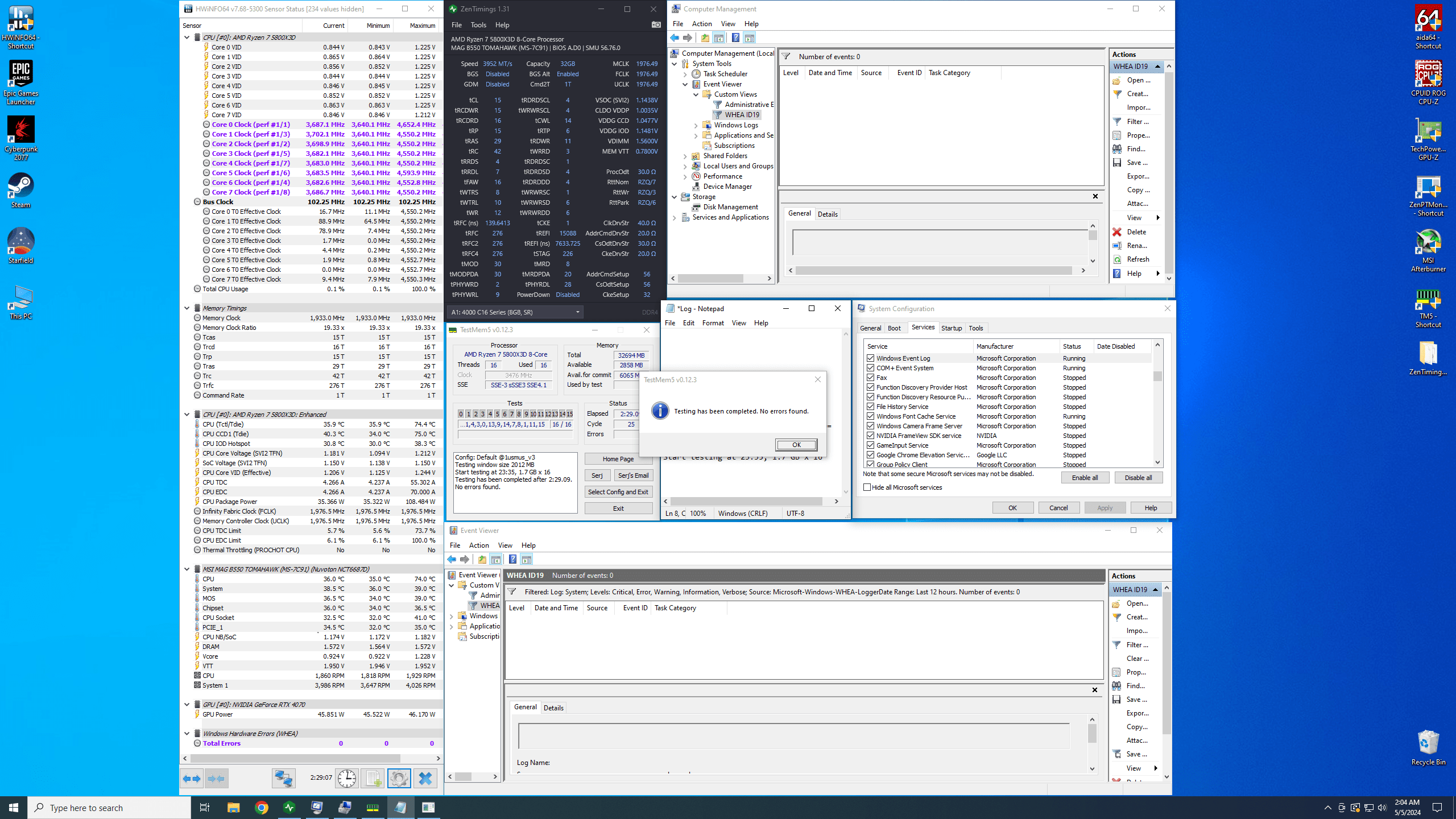The width and height of the screenshot is (1456, 819).
Task: Click Disable all in System Configuration
Action: 1139,478
